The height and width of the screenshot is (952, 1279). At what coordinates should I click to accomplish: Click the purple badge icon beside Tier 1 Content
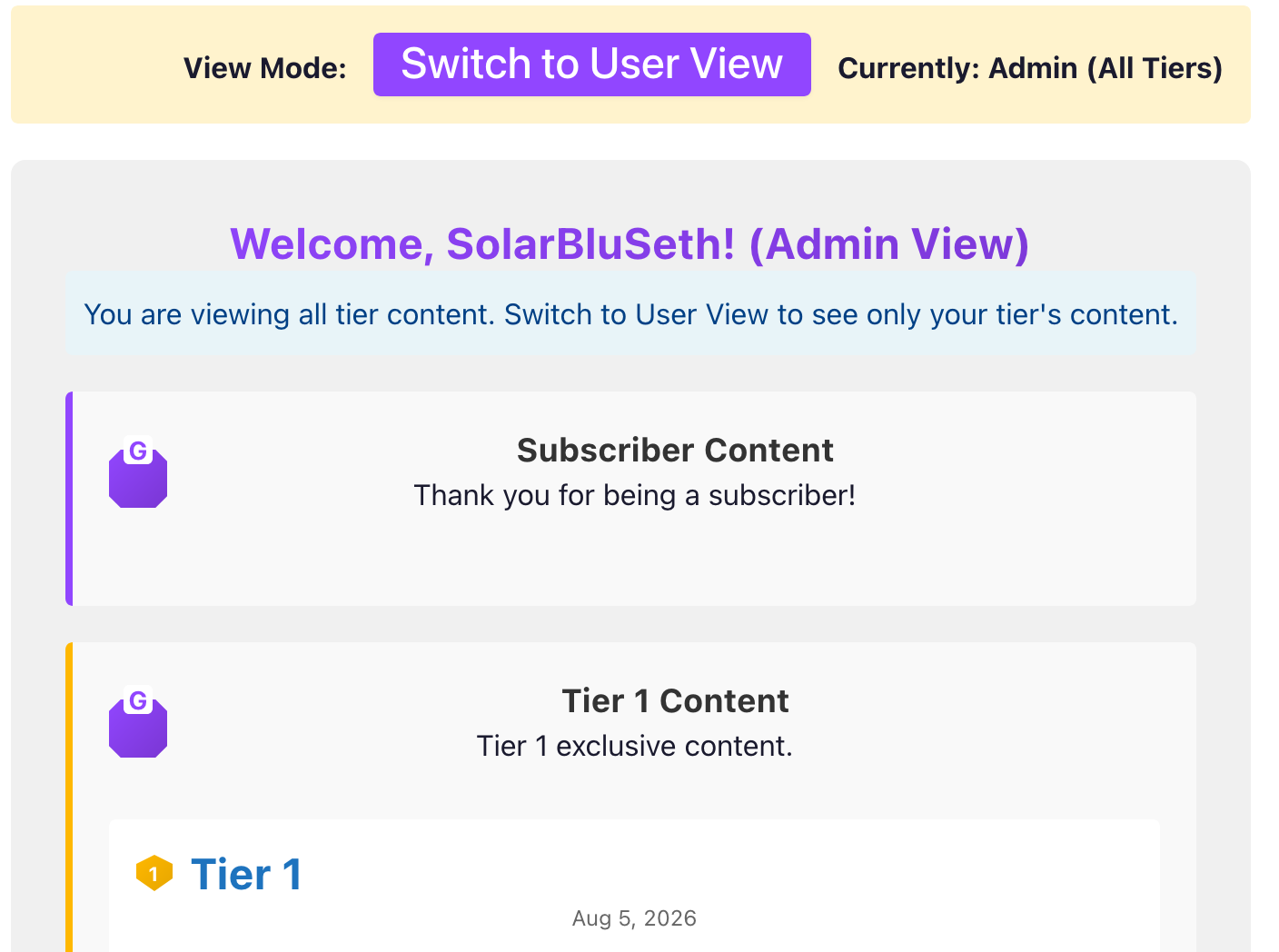click(138, 722)
